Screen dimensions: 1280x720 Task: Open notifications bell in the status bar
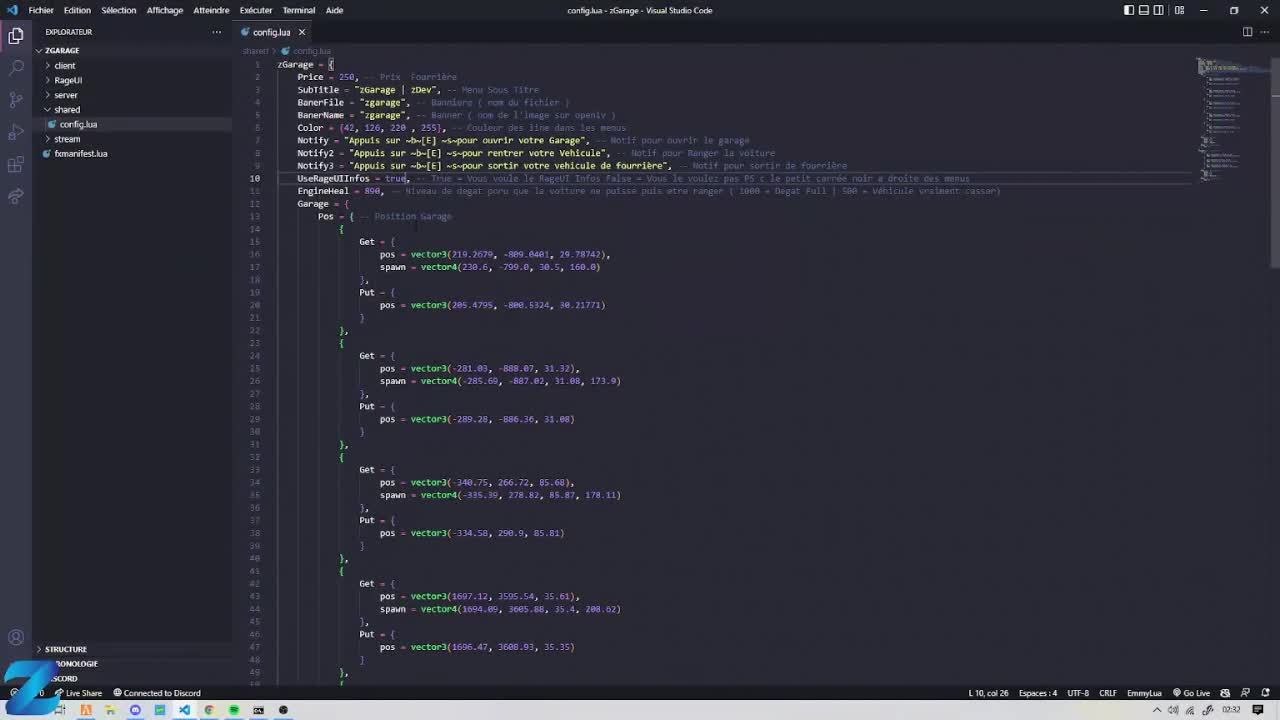1264,693
